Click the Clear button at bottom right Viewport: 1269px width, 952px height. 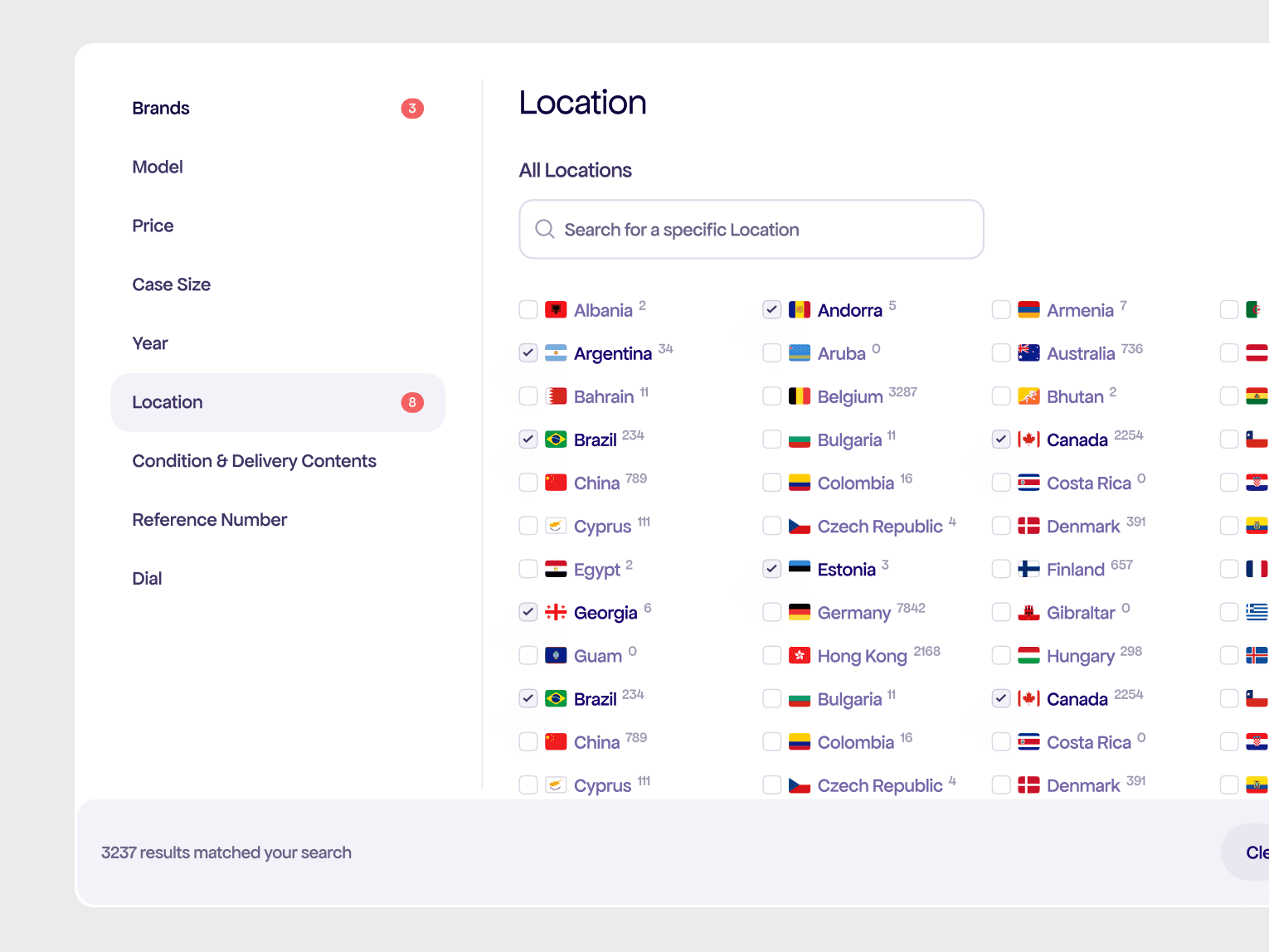tap(1254, 852)
